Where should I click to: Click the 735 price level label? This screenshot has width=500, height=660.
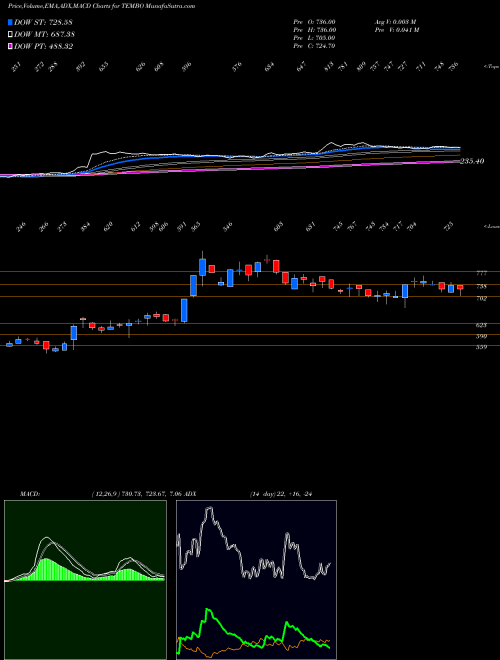481,286
